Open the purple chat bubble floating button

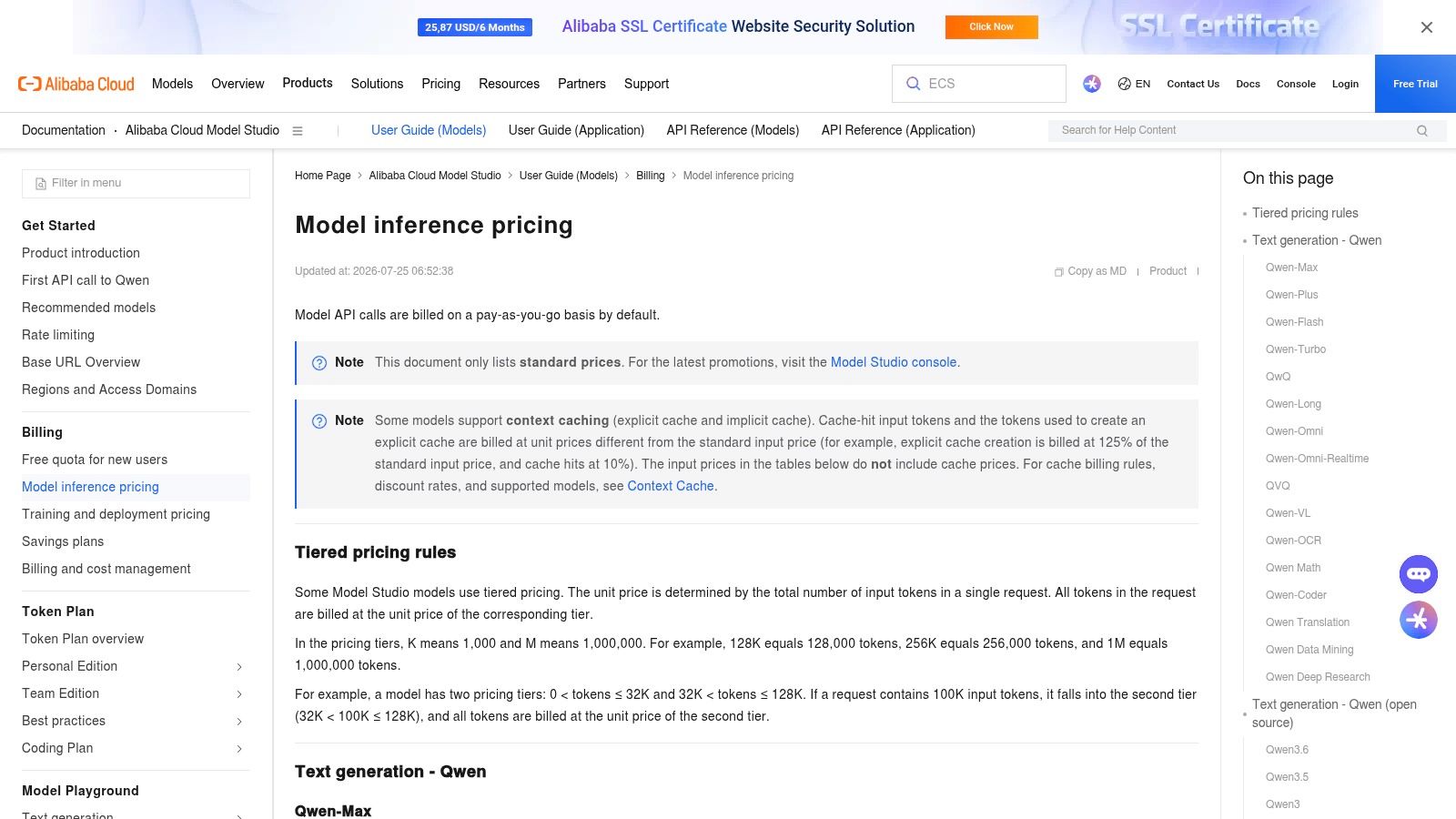click(1419, 574)
